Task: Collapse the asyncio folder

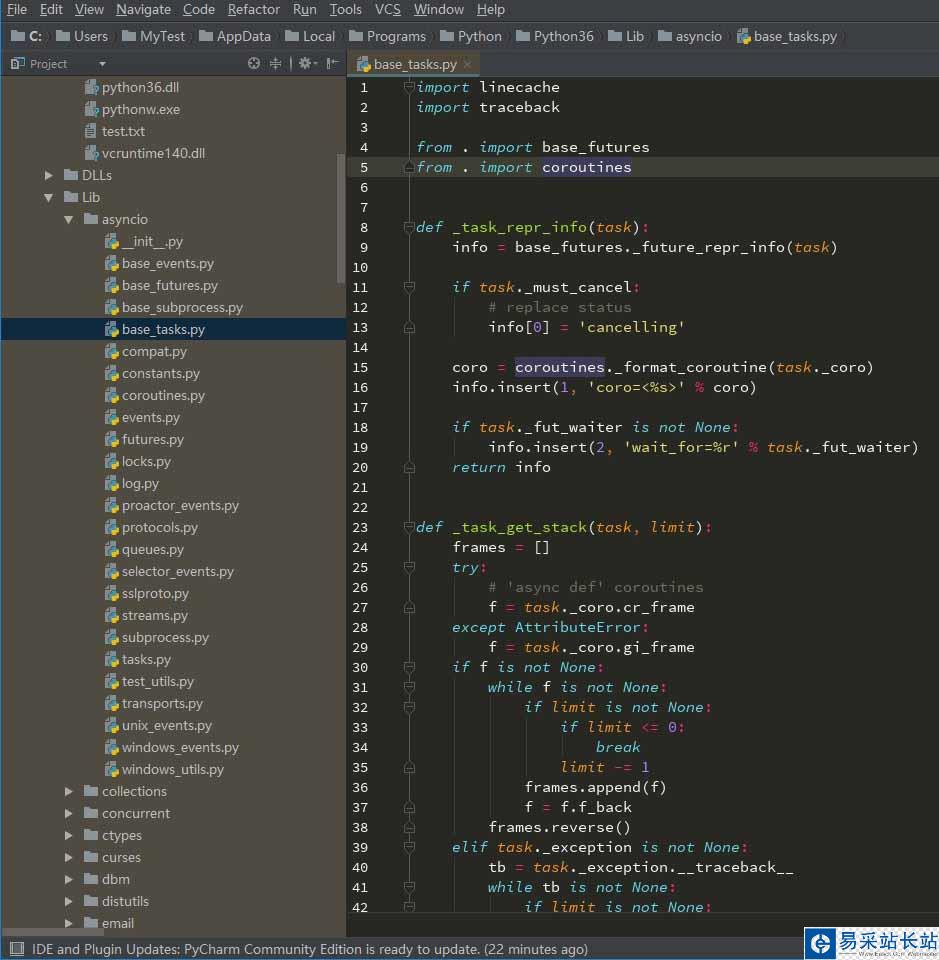Action: pyautogui.click(x=69, y=219)
